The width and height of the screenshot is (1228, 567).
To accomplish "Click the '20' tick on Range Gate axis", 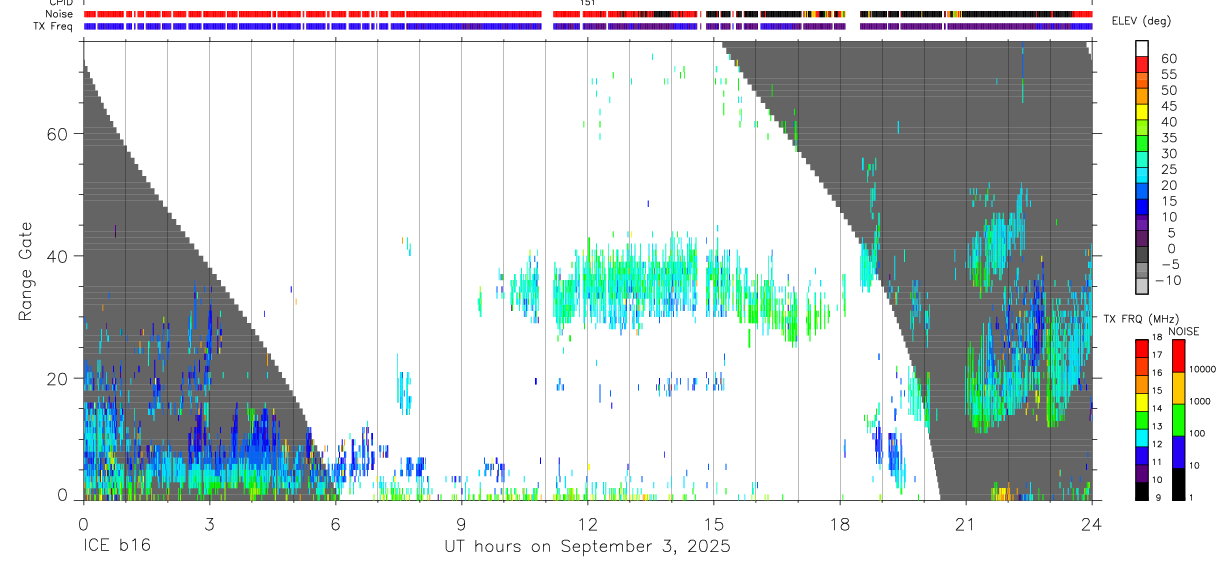I will tap(60, 378).
